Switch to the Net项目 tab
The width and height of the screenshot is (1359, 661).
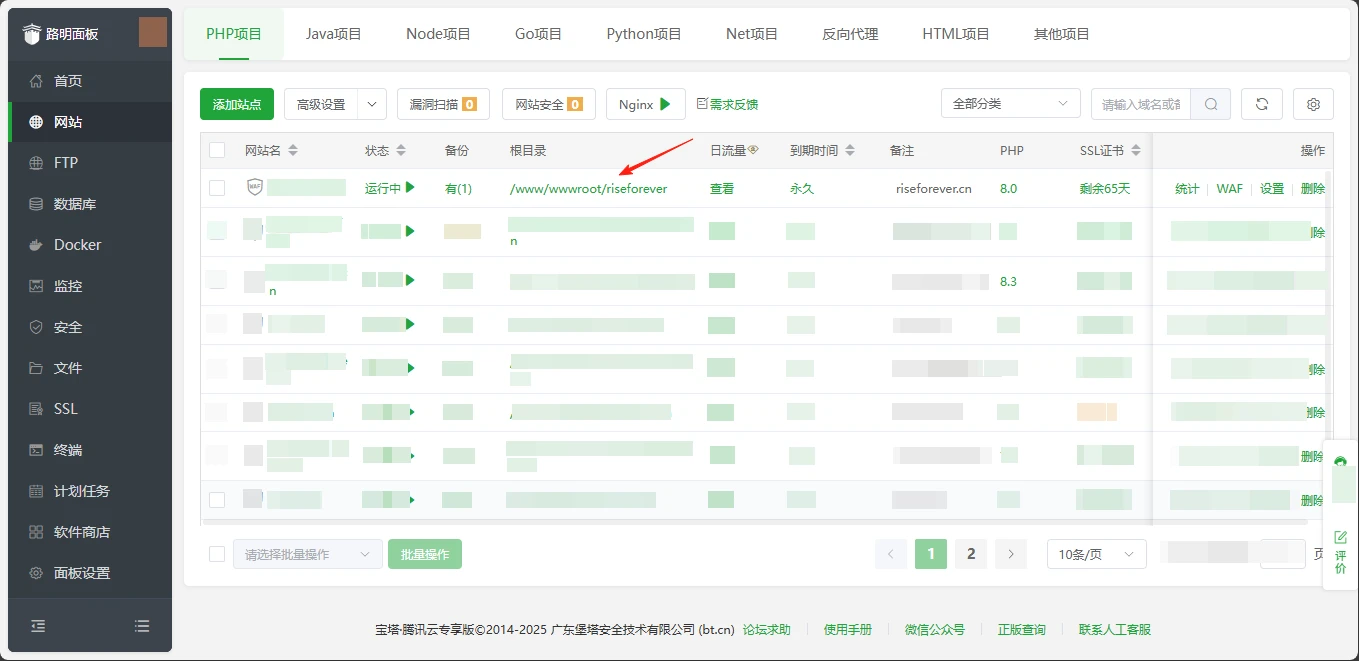point(752,34)
